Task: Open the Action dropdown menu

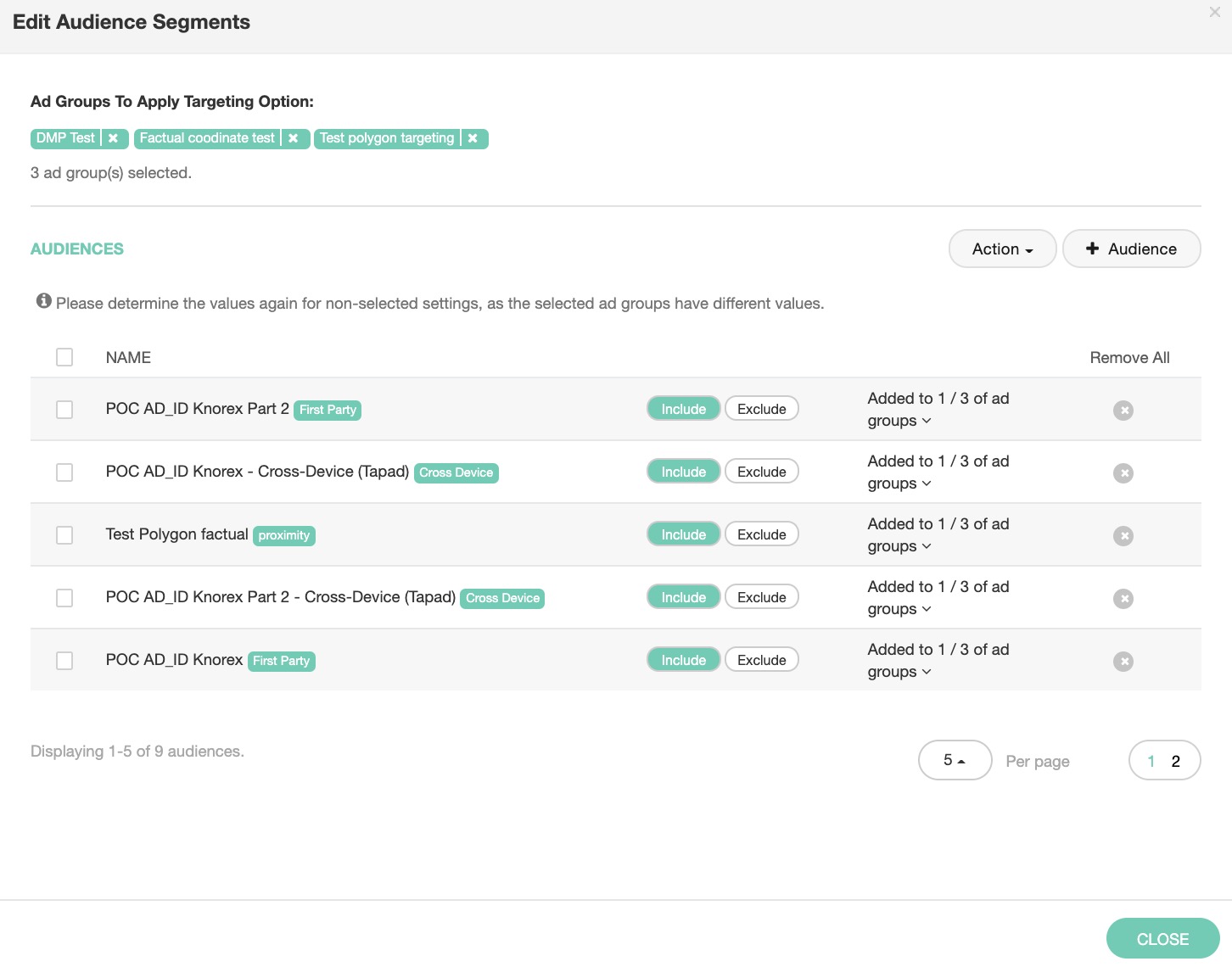Action: point(1001,249)
